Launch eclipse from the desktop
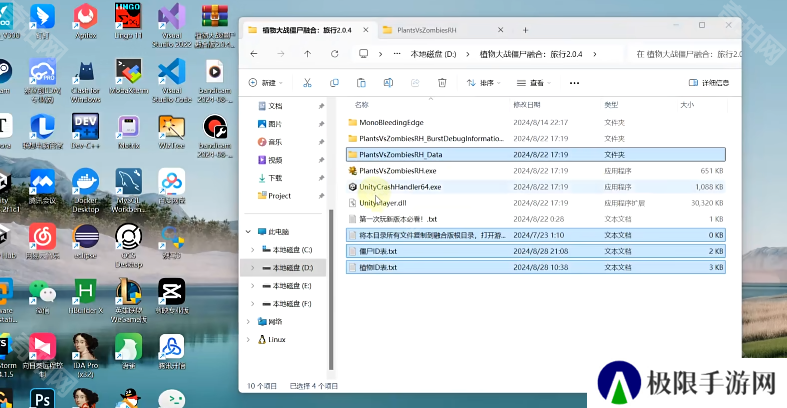This screenshot has height=408, width=787. pos(85,241)
